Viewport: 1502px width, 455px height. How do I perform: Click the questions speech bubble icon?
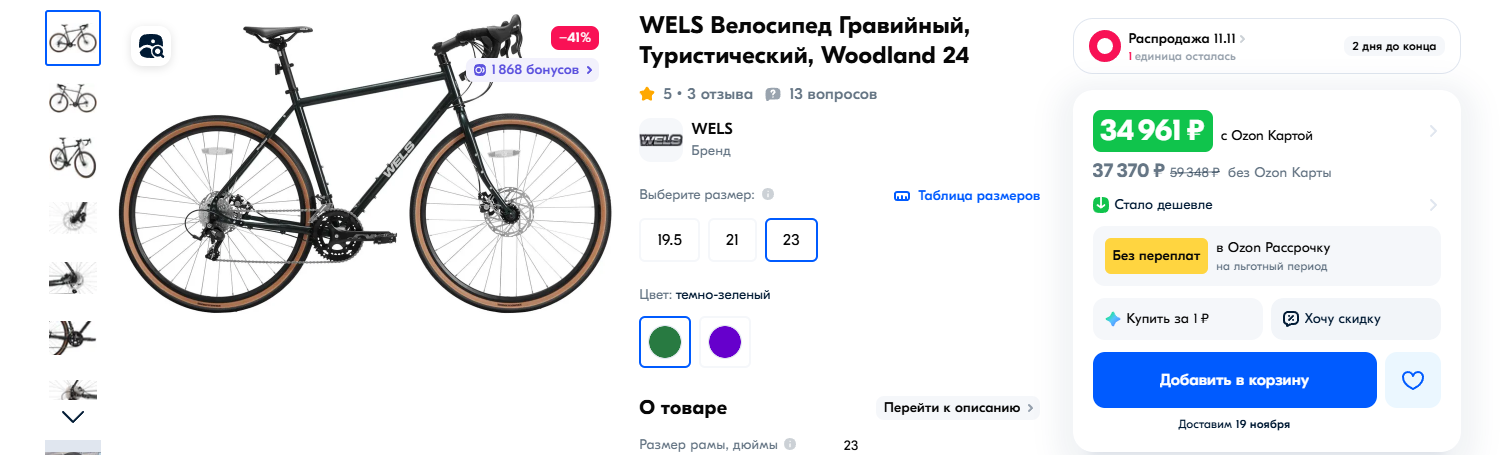pyautogui.click(x=772, y=95)
